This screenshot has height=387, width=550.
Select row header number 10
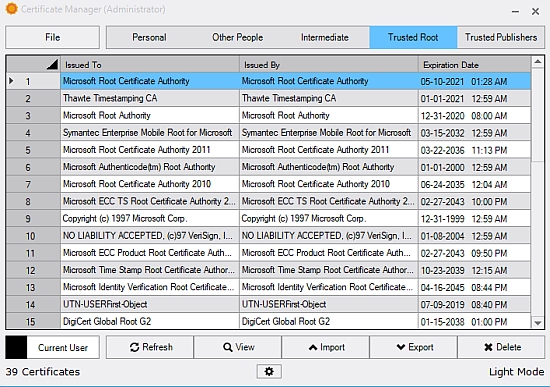tap(34, 236)
